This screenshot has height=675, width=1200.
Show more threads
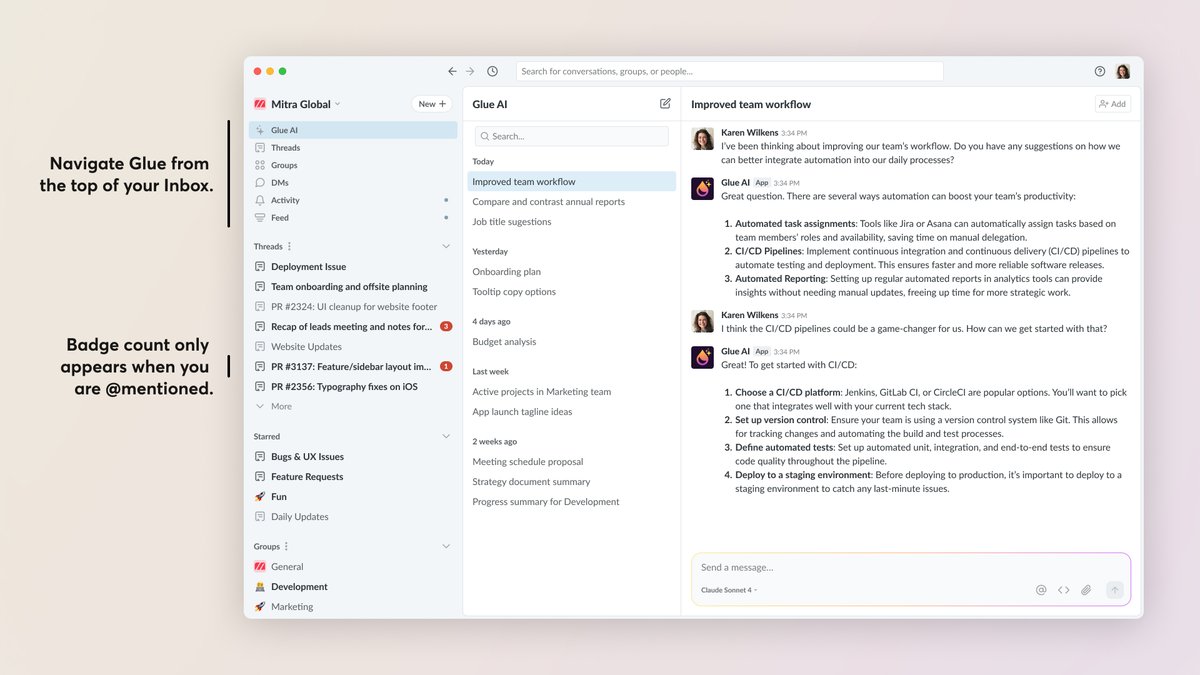(274, 406)
